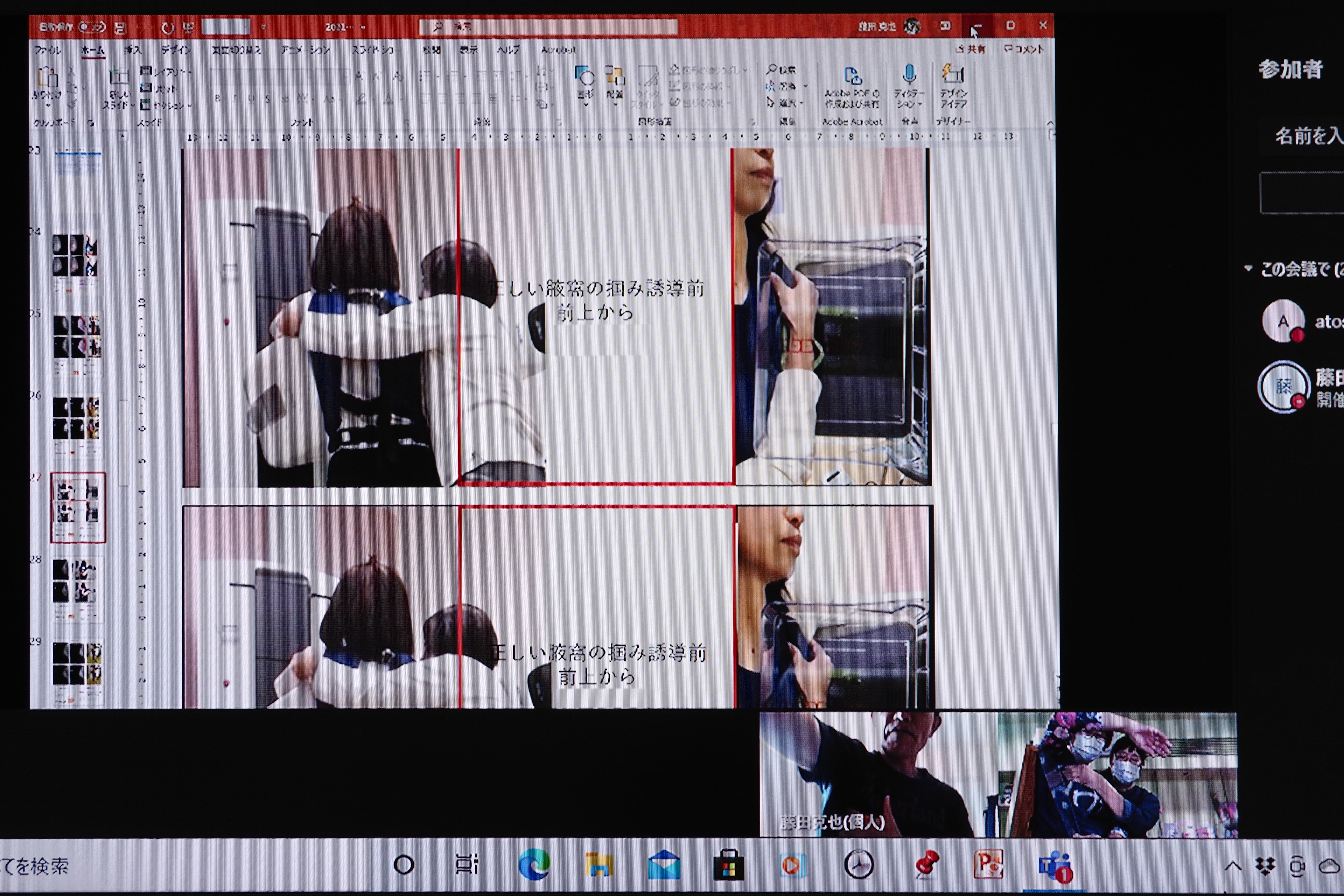Click the Share button
This screenshot has width=1344, height=896.
coord(971,49)
